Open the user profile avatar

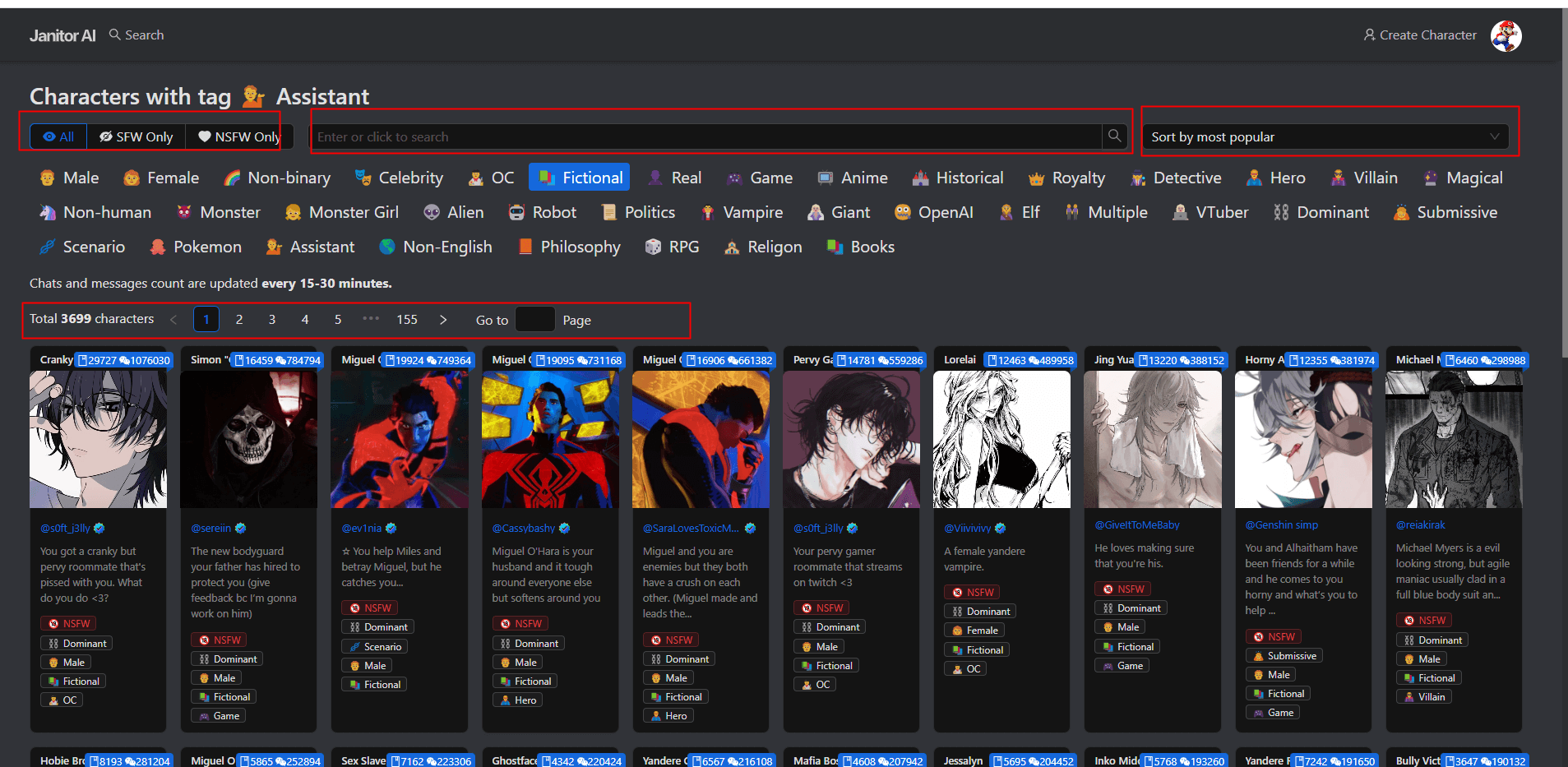(1506, 35)
